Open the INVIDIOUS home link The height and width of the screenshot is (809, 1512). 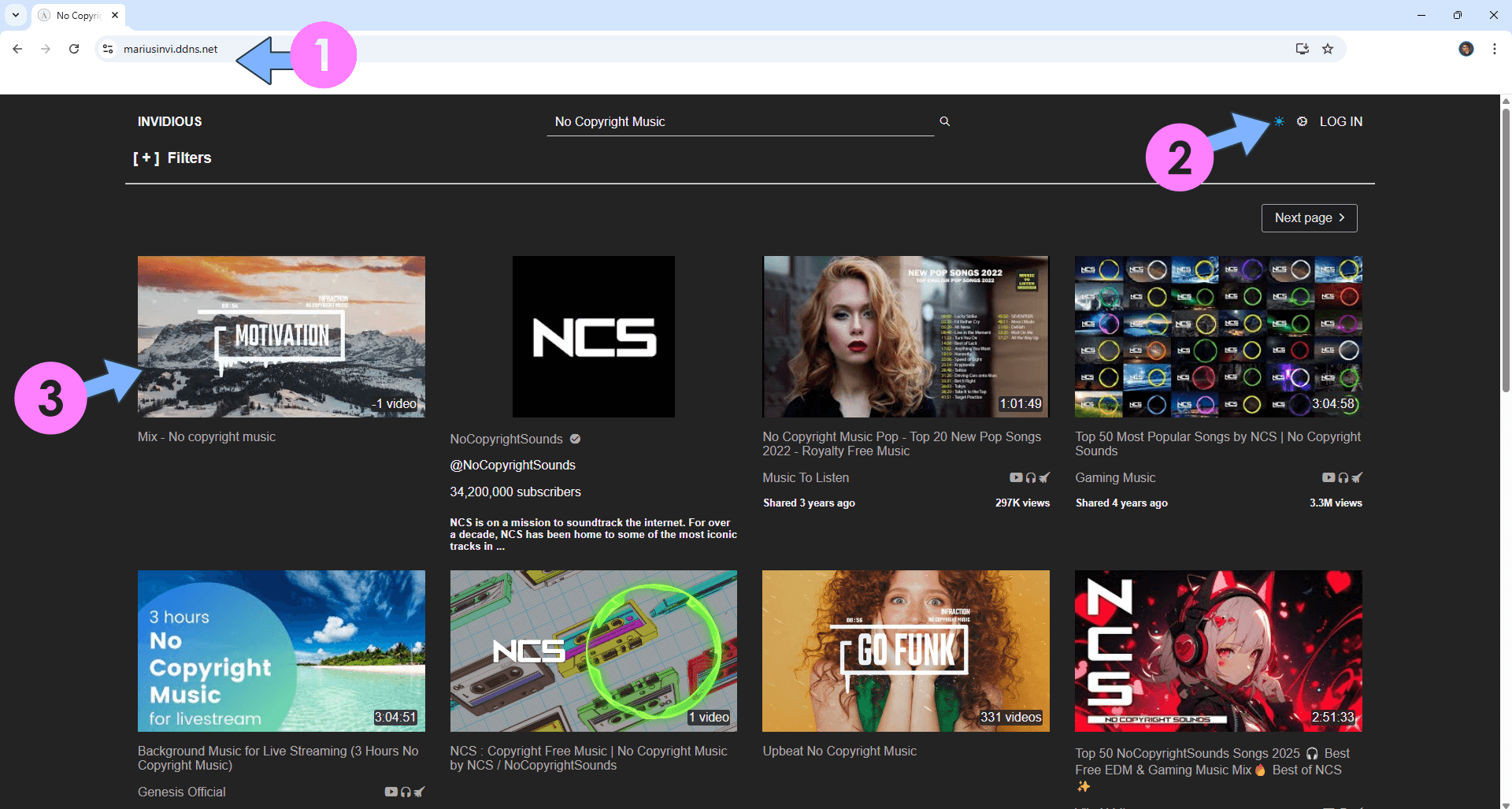tap(169, 121)
